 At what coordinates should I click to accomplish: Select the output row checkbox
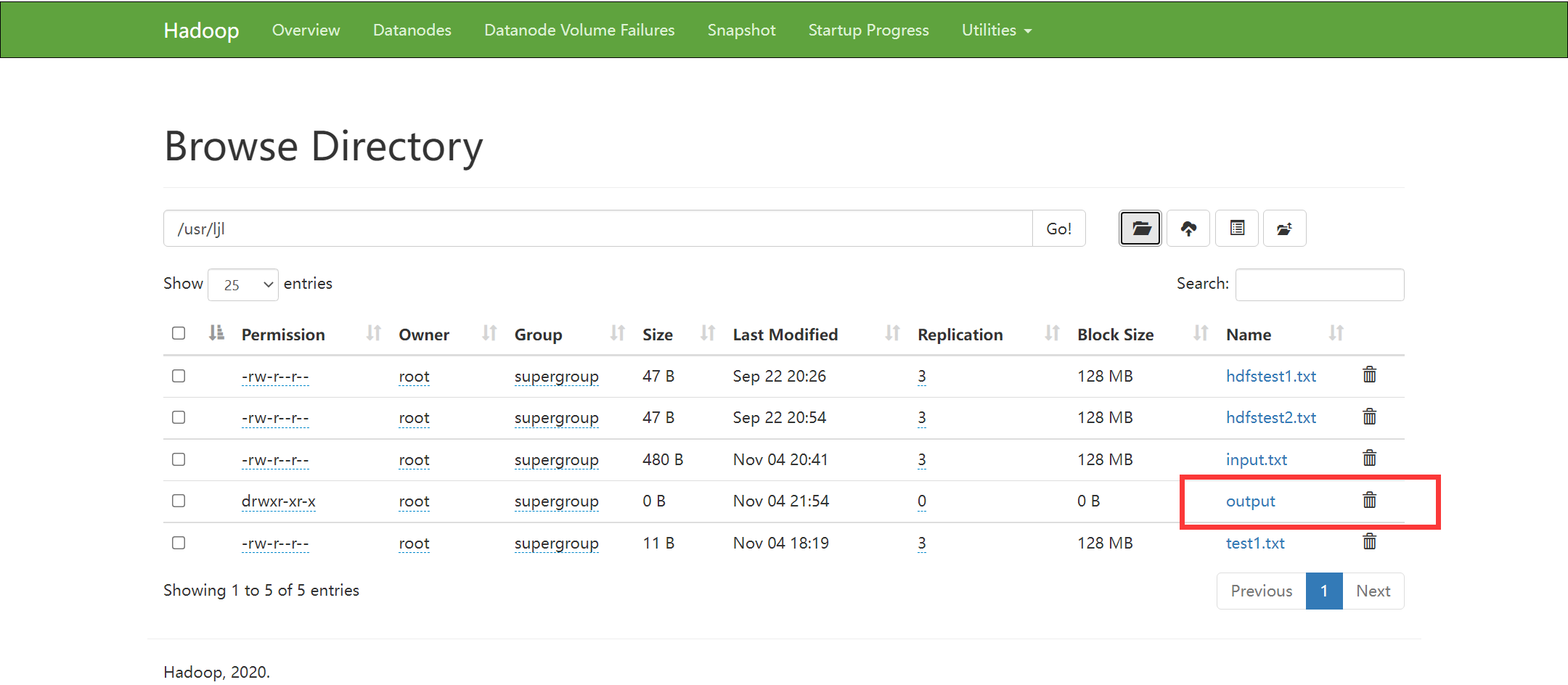point(179,501)
